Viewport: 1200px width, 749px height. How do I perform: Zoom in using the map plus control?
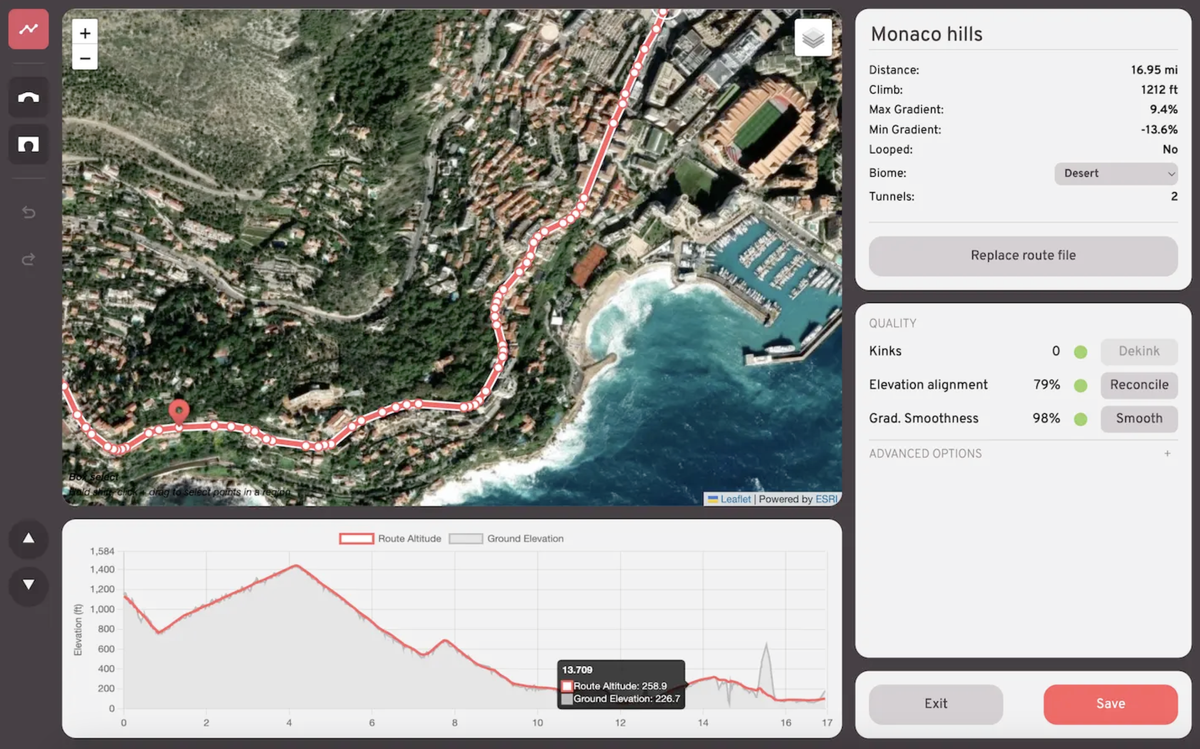(x=84, y=33)
